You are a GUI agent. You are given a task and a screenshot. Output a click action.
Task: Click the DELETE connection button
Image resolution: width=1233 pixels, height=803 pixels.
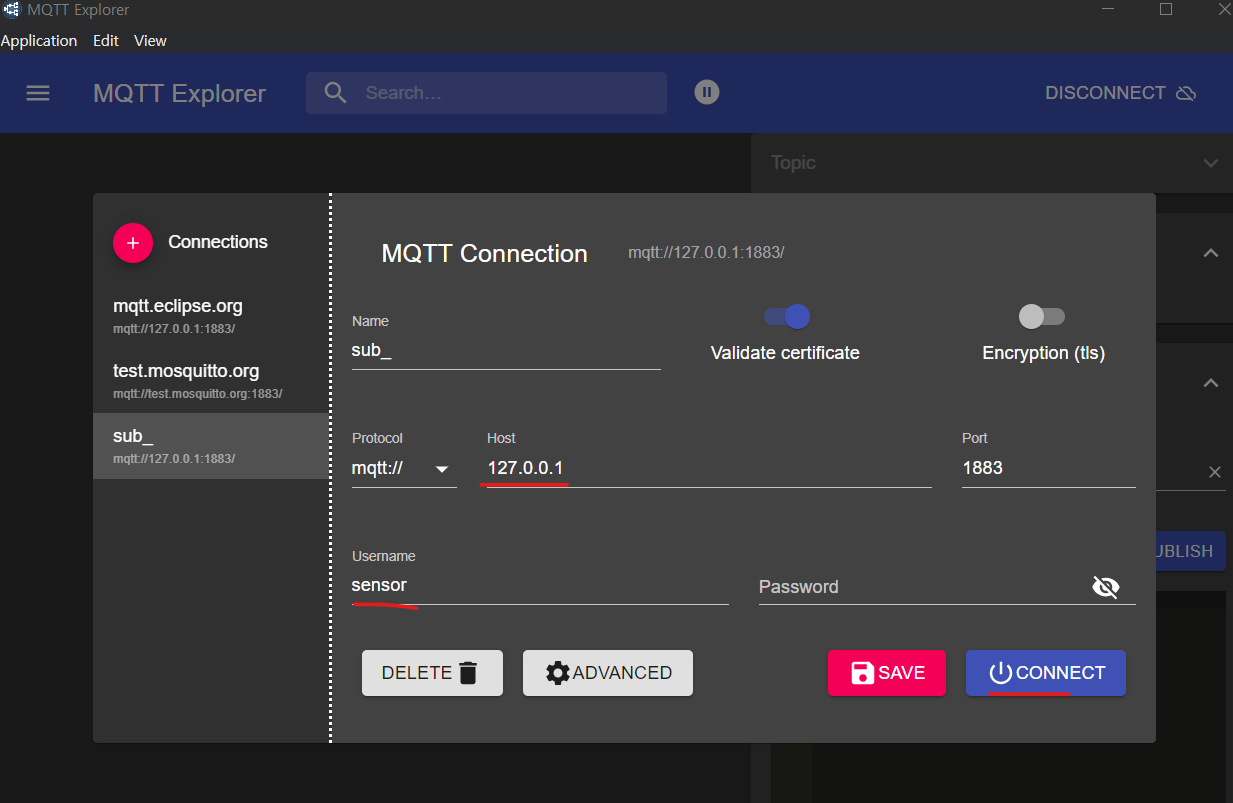(432, 673)
